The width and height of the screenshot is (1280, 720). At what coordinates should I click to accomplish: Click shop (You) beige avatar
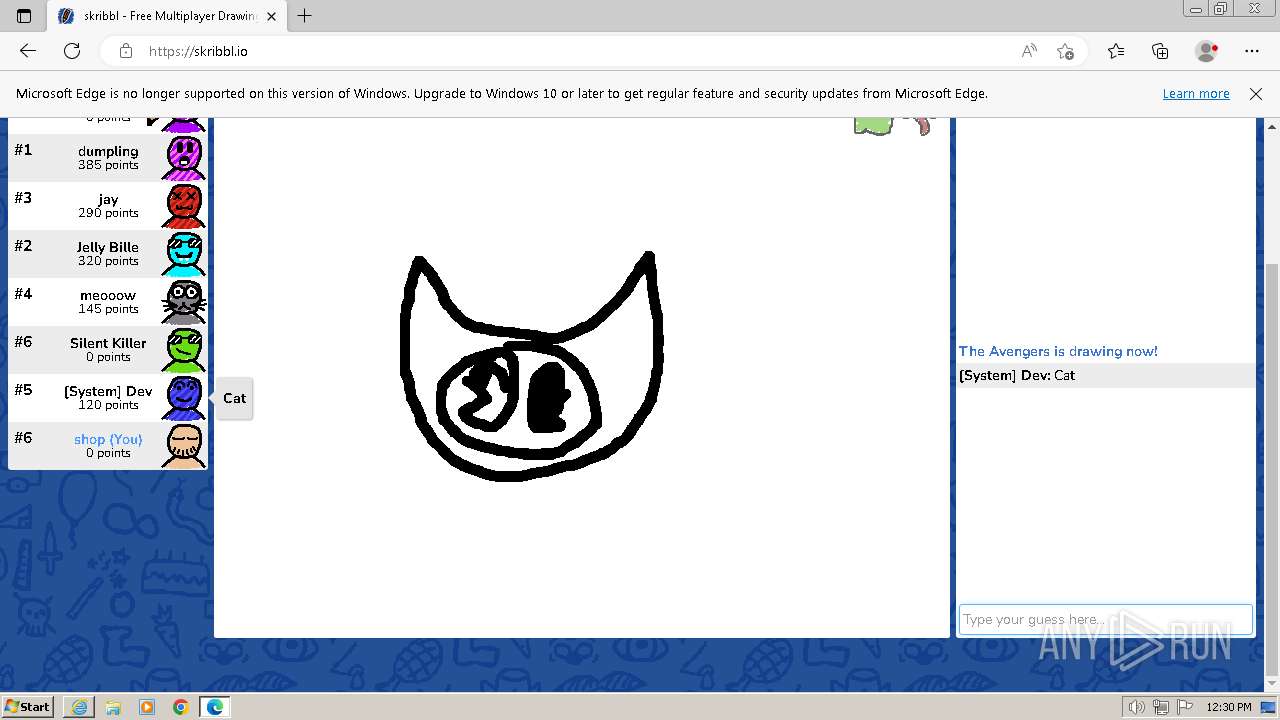click(x=184, y=446)
